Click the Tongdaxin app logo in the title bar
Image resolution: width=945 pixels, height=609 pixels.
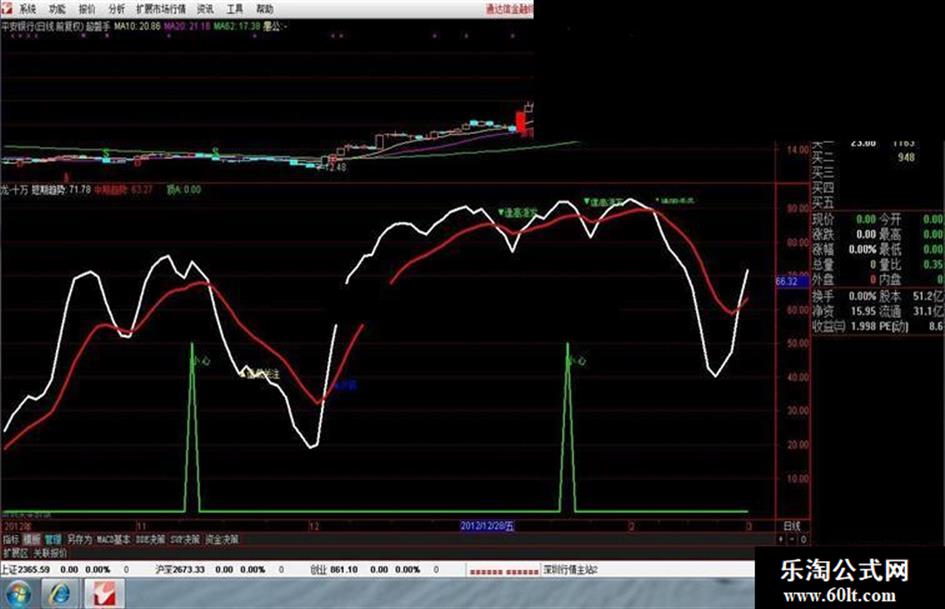(x=5, y=7)
